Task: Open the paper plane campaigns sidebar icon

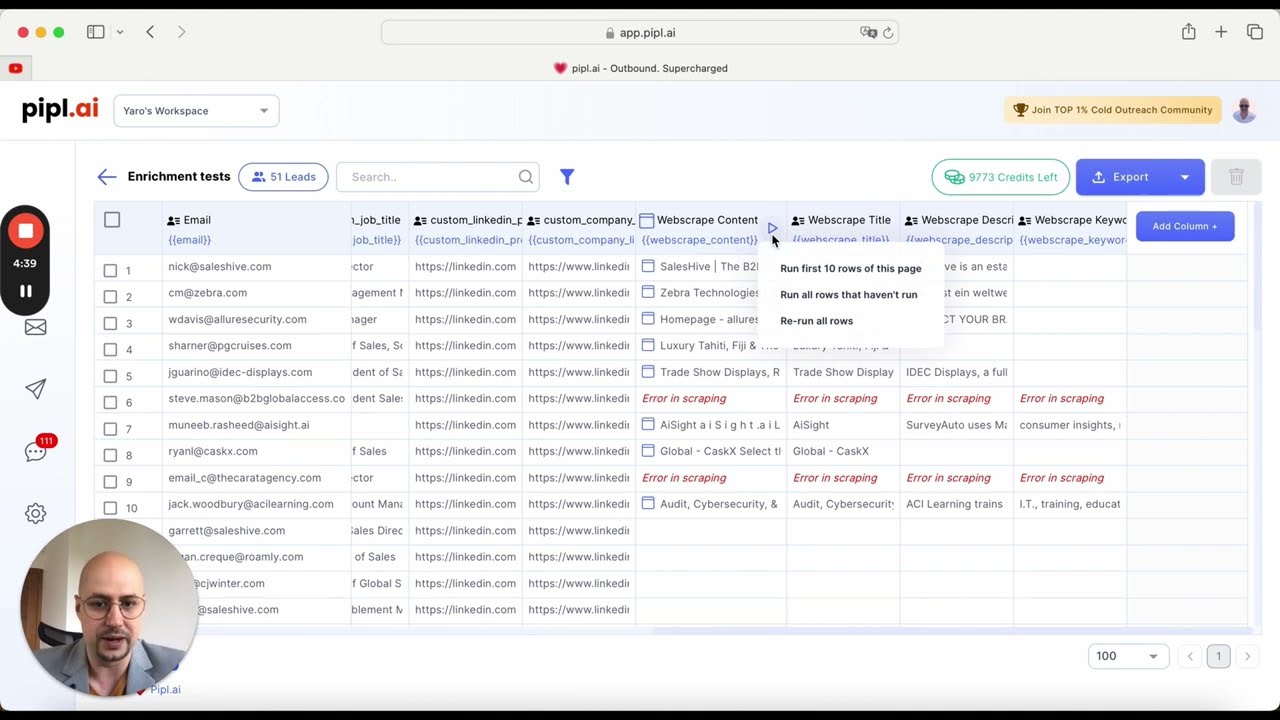Action: pyautogui.click(x=36, y=389)
